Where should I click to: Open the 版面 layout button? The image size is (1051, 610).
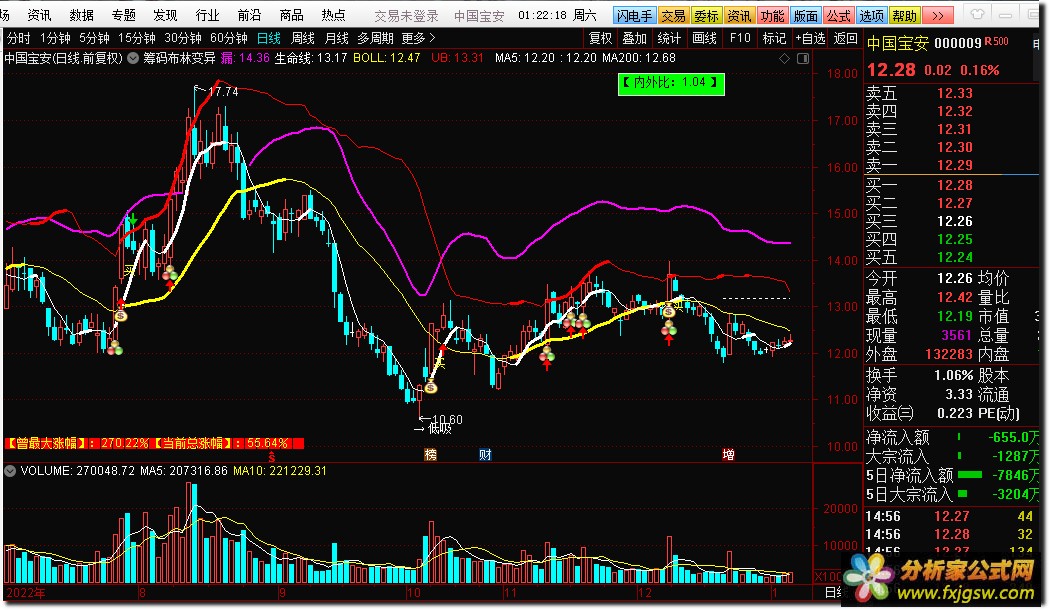[x=805, y=15]
